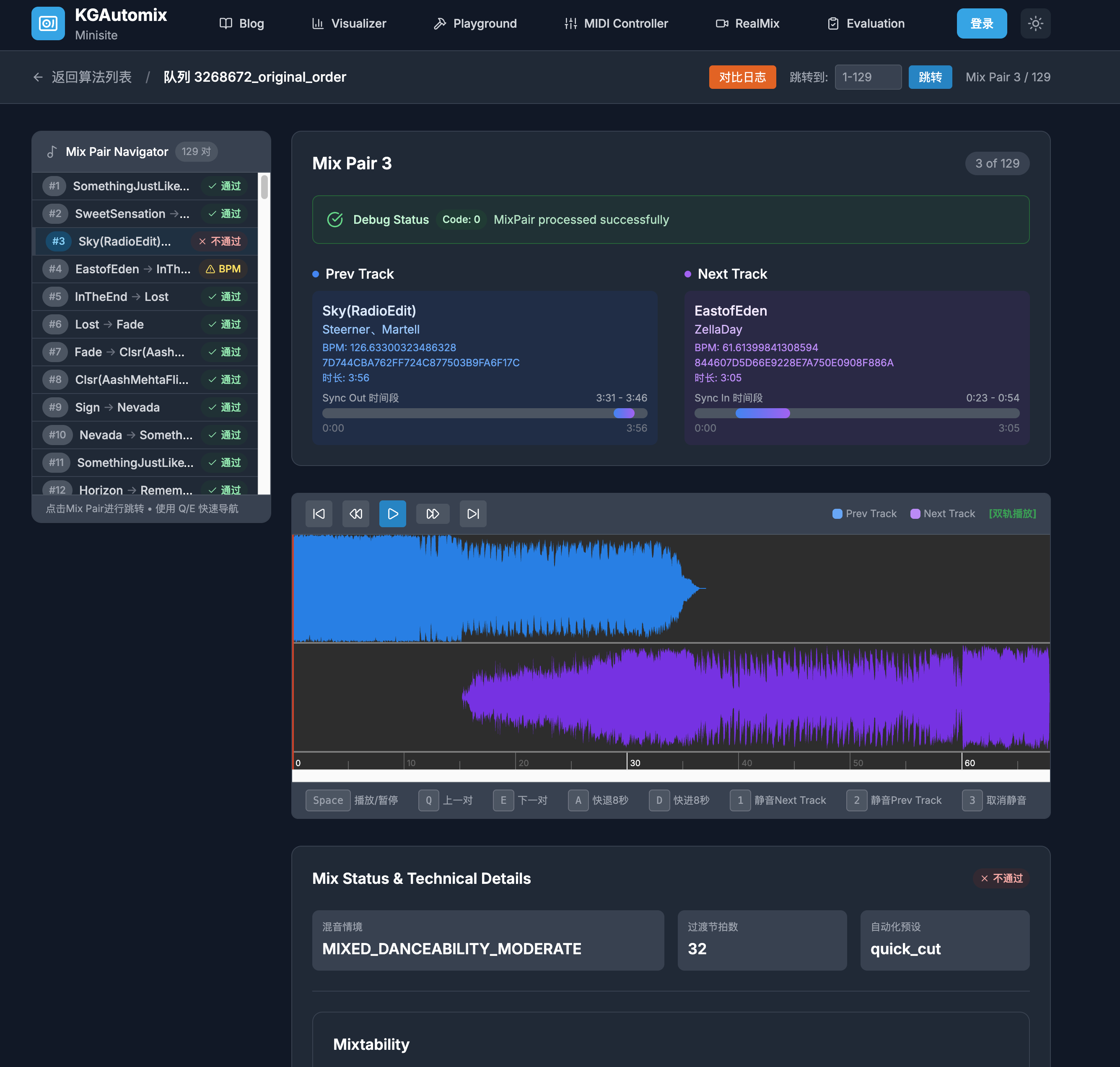Open the RealMix page
Screen dimensions: 1120x1067
747,23
